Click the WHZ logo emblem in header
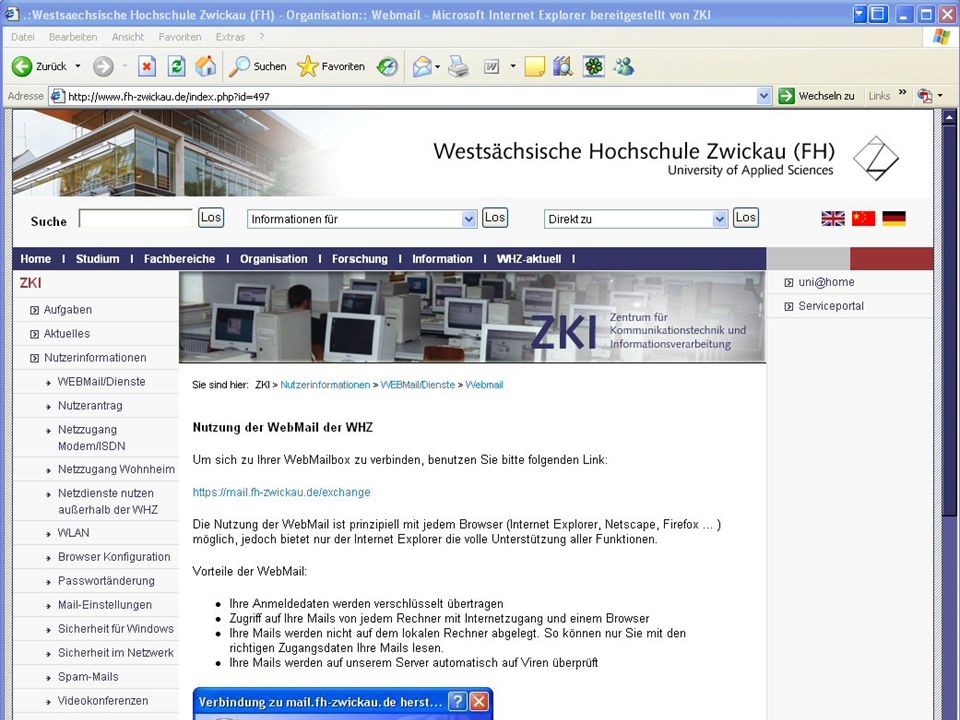Image resolution: width=960 pixels, height=720 pixels. [876, 158]
